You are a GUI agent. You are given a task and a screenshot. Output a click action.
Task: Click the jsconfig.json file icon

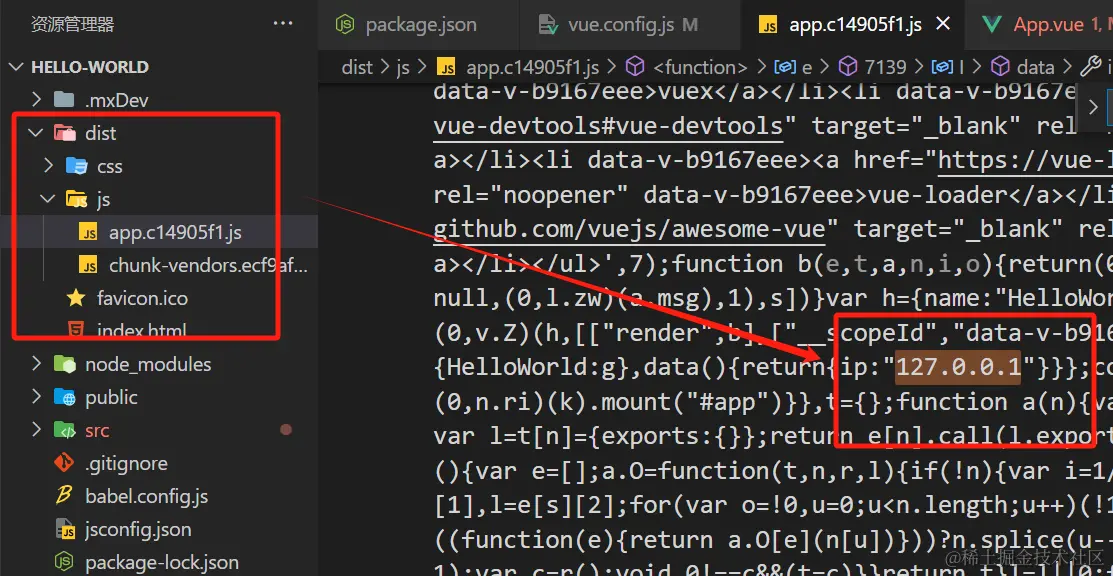click(65, 530)
